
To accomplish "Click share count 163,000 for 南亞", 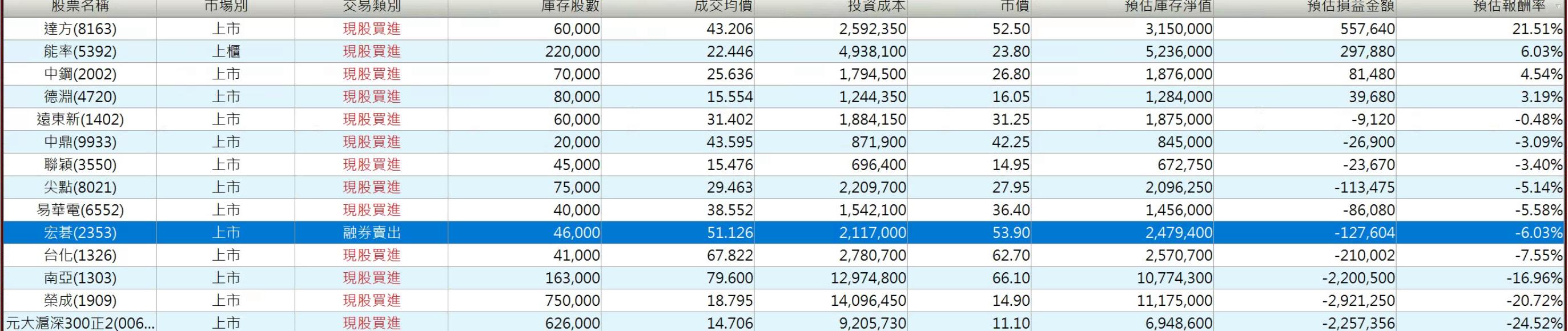I will (572, 277).
